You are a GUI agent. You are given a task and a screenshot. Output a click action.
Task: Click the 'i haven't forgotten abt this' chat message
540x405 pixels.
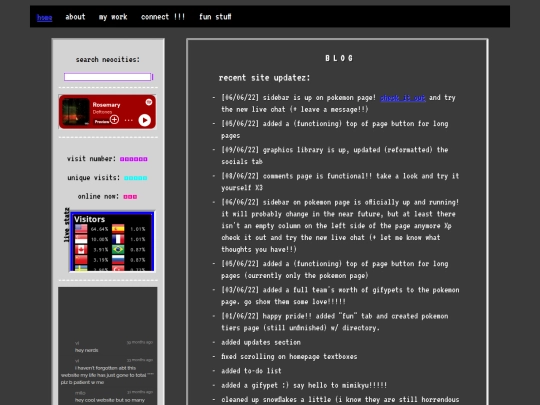point(107,375)
